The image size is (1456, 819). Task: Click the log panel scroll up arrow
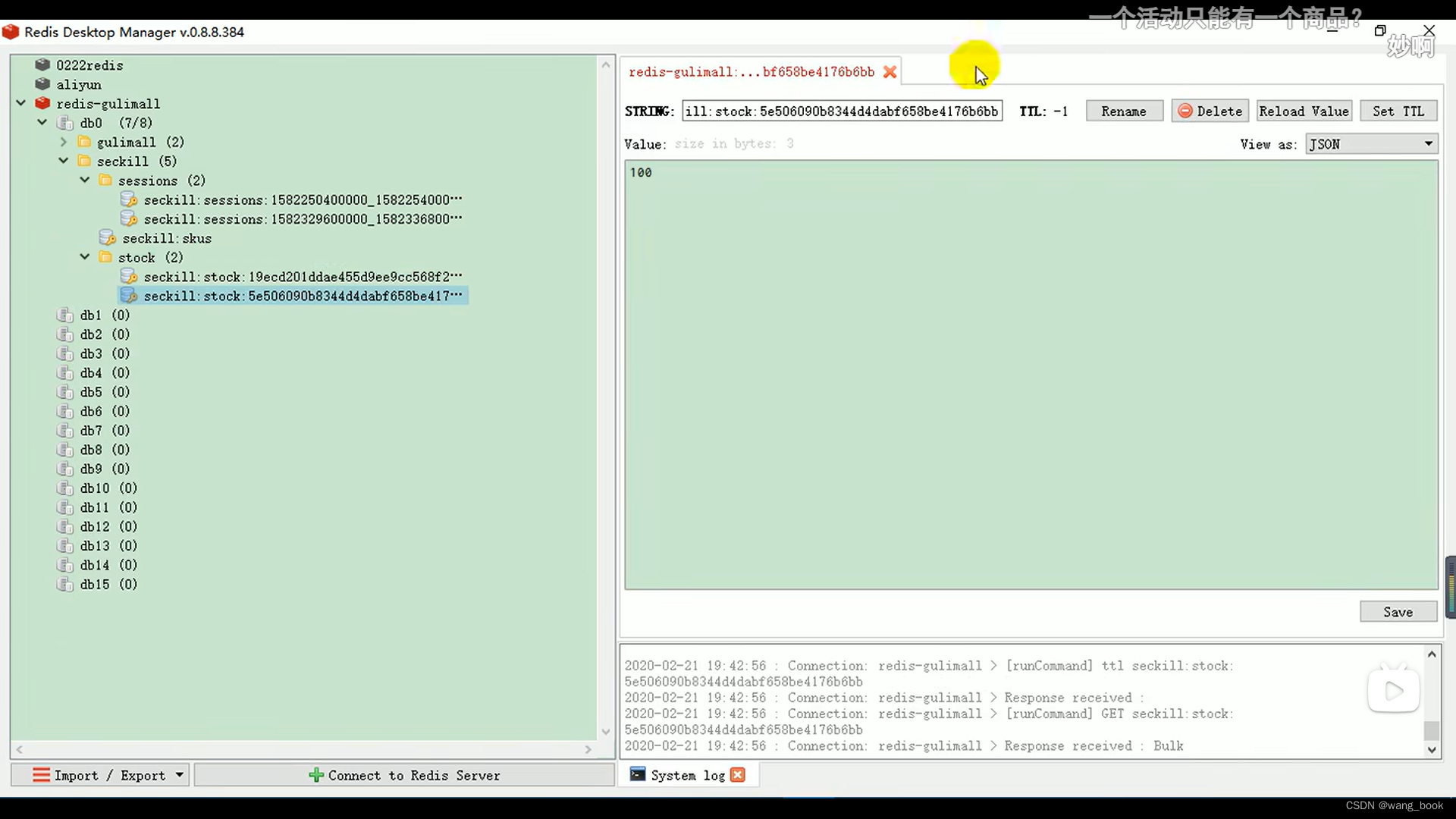(1432, 654)
